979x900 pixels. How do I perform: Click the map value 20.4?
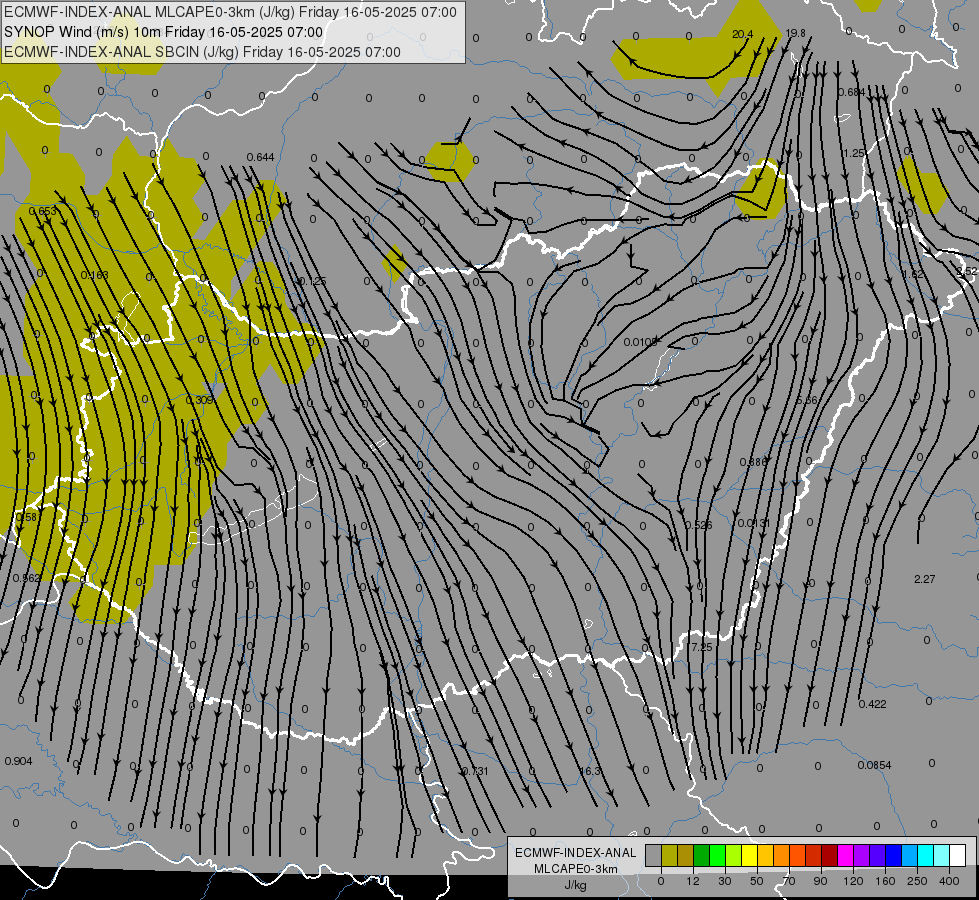[x=742, y=34]
